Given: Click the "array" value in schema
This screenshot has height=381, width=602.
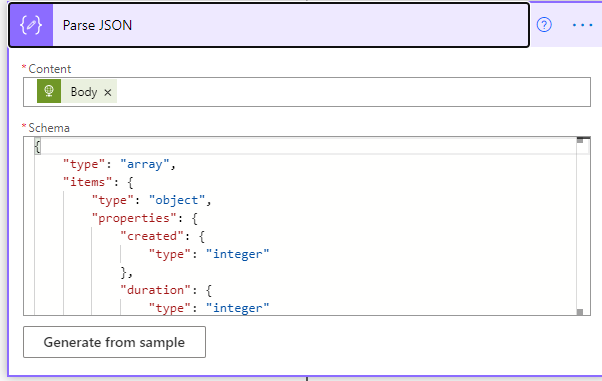Looking at the screenshot, I should [145, 164].
